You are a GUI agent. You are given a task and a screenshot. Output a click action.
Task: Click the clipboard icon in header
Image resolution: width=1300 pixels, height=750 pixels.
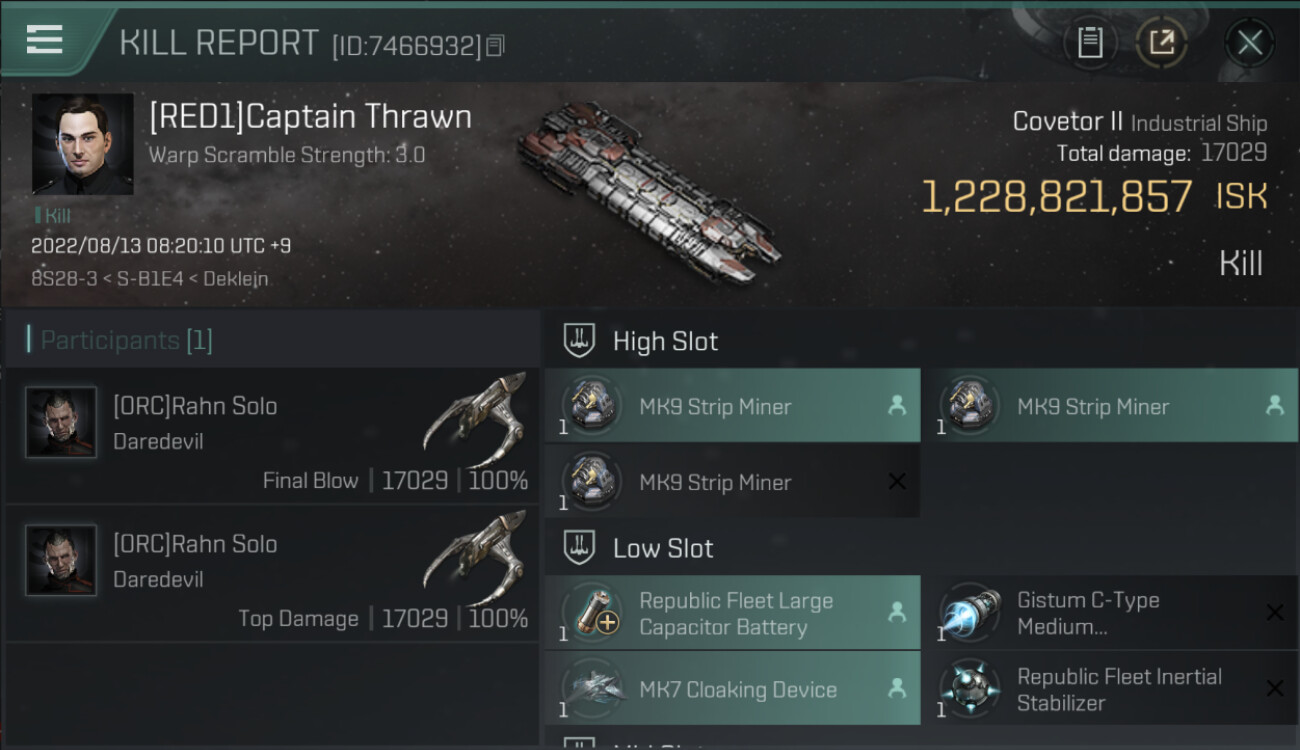pos(1089,42)
